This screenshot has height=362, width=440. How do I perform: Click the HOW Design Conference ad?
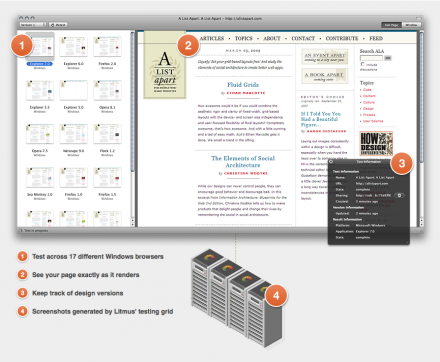tap(376, 144)
